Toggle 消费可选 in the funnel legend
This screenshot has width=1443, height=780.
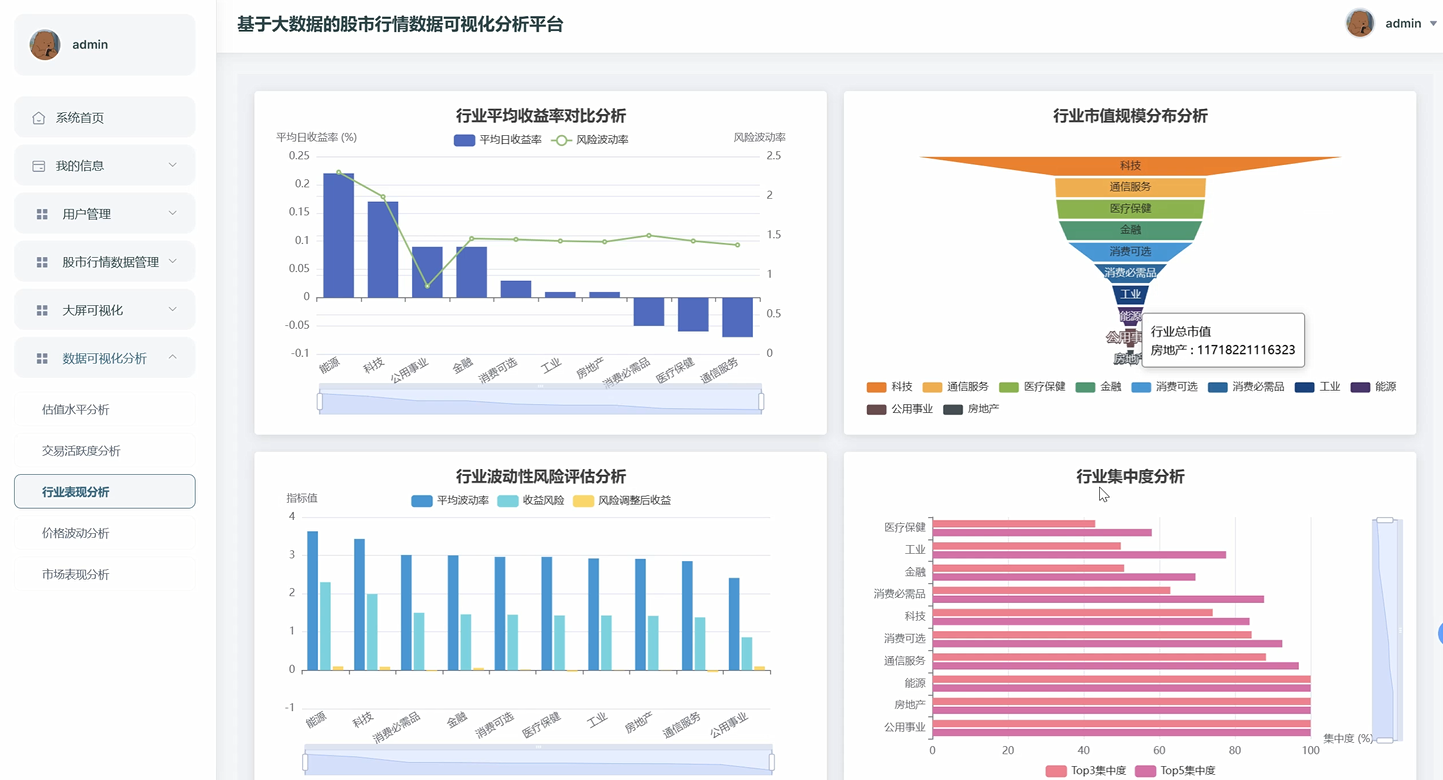(1164, 387)
